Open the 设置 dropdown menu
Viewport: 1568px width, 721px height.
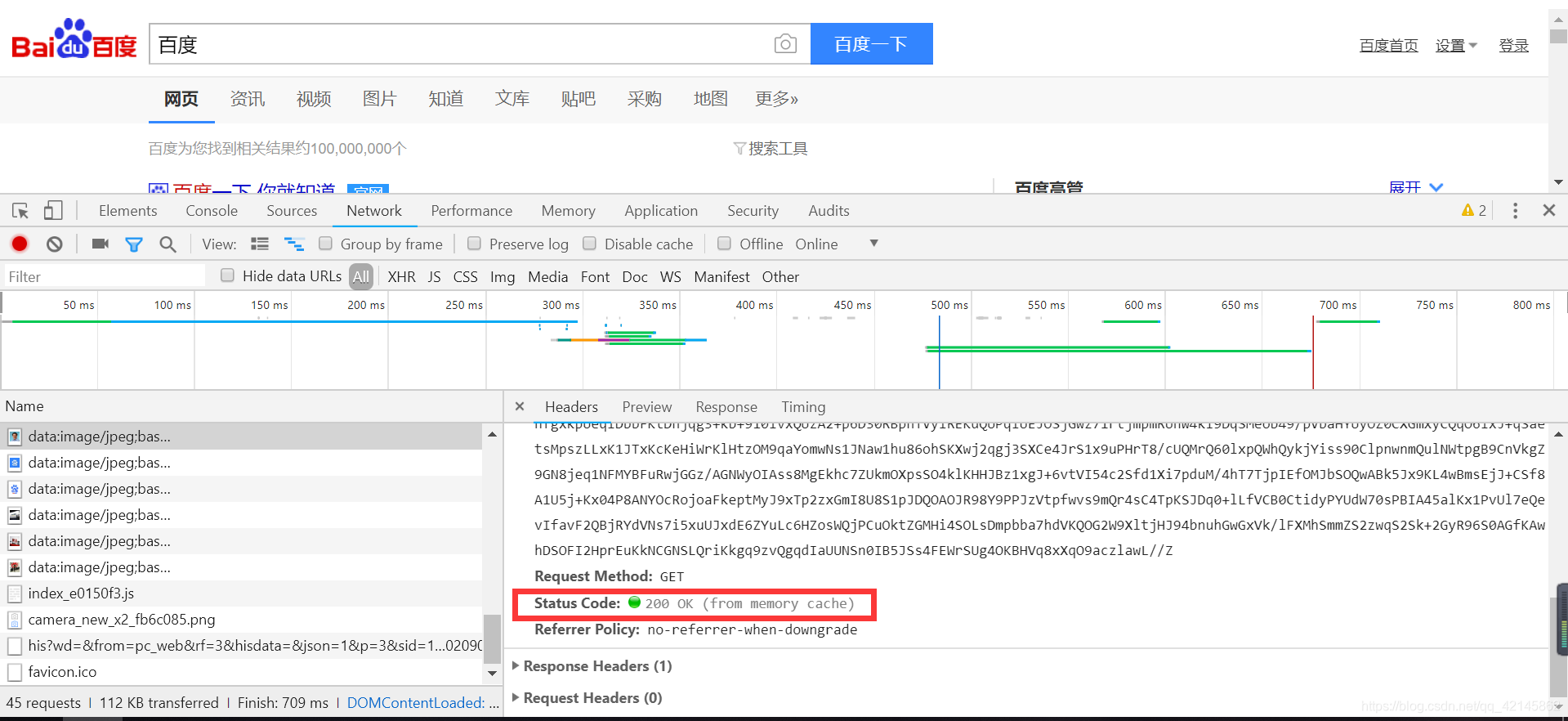click(x=1456, y=46)
